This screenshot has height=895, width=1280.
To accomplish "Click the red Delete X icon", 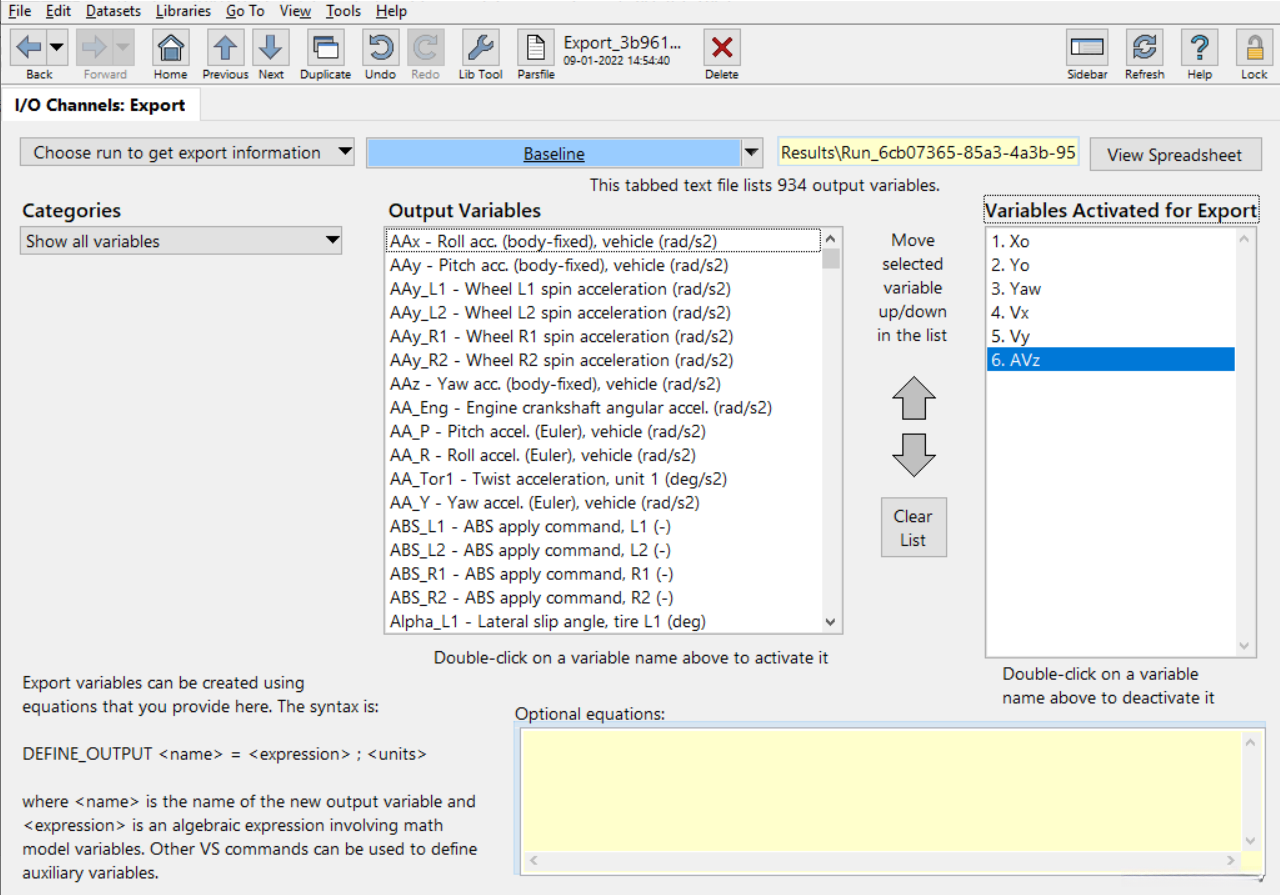I will click(721, 48).
